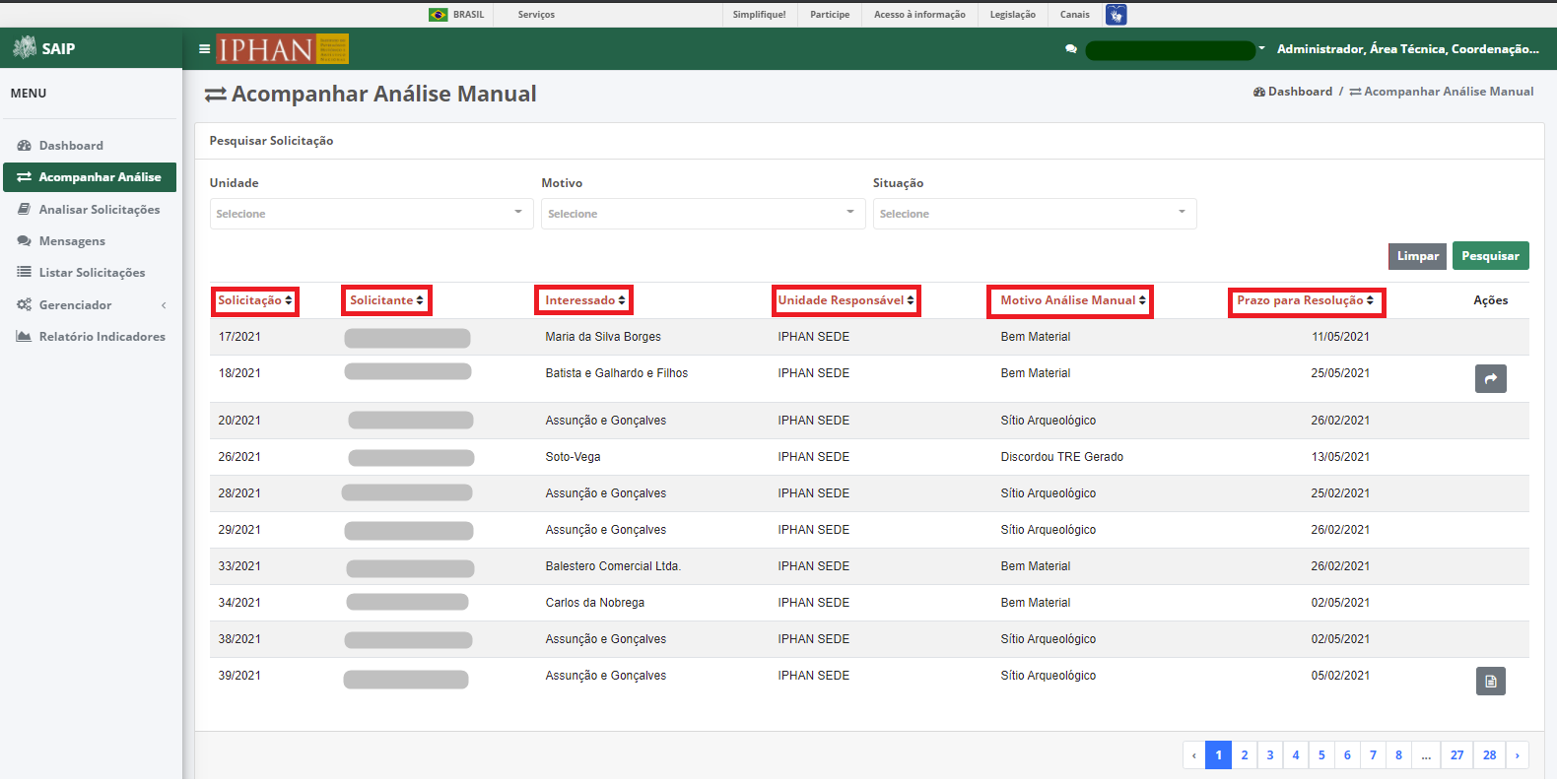Go to page 27

click(x=1456, y=755)
